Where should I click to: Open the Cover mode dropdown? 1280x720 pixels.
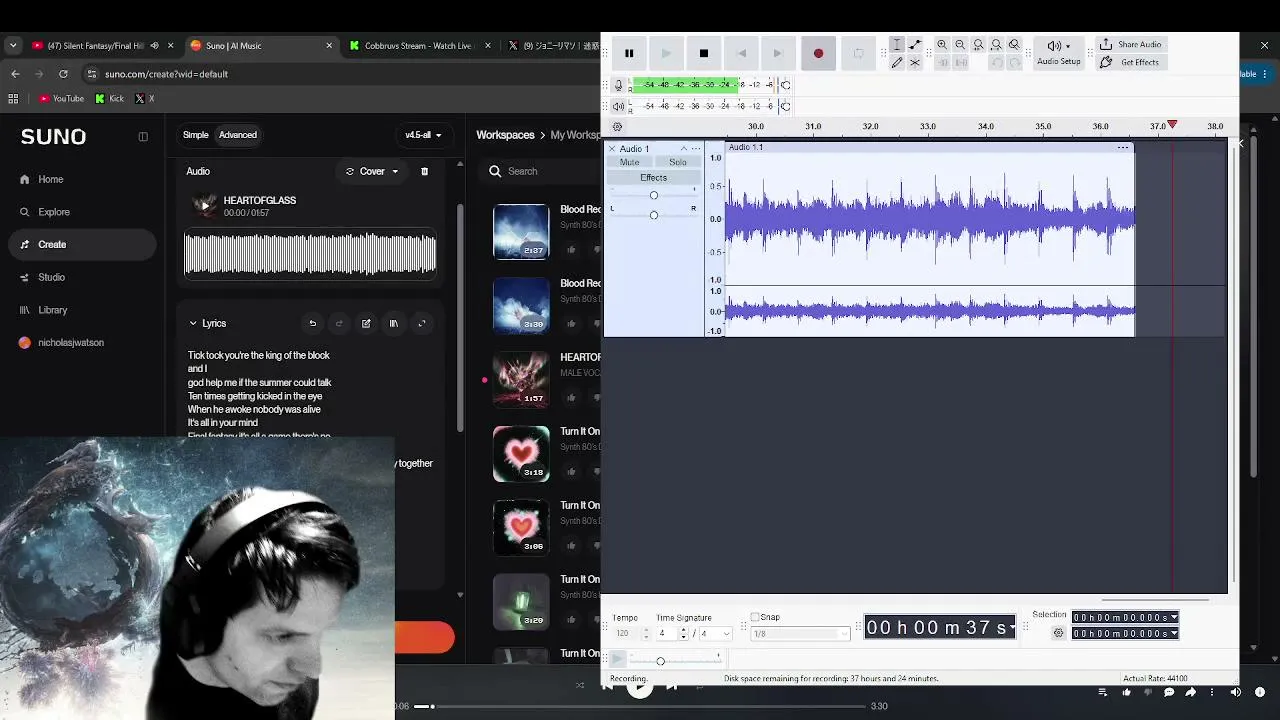[x=372, y=172]
